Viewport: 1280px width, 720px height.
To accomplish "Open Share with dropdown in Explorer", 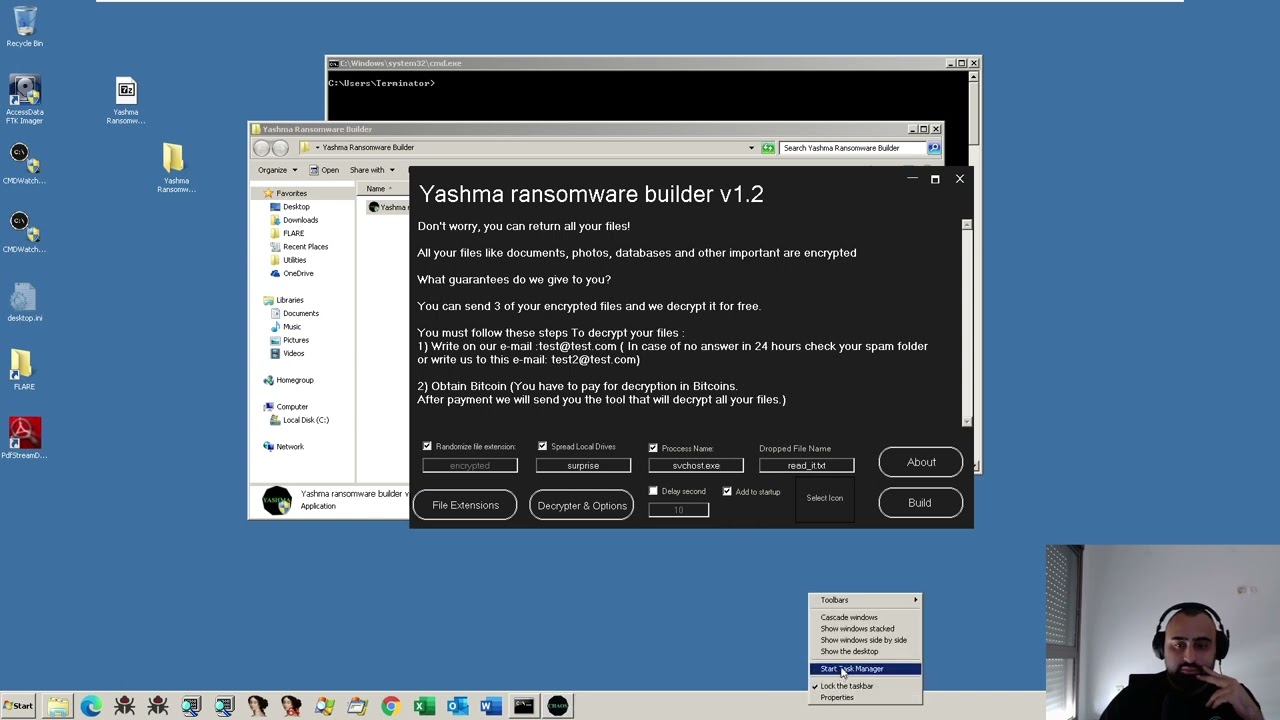I will point(372,170).
